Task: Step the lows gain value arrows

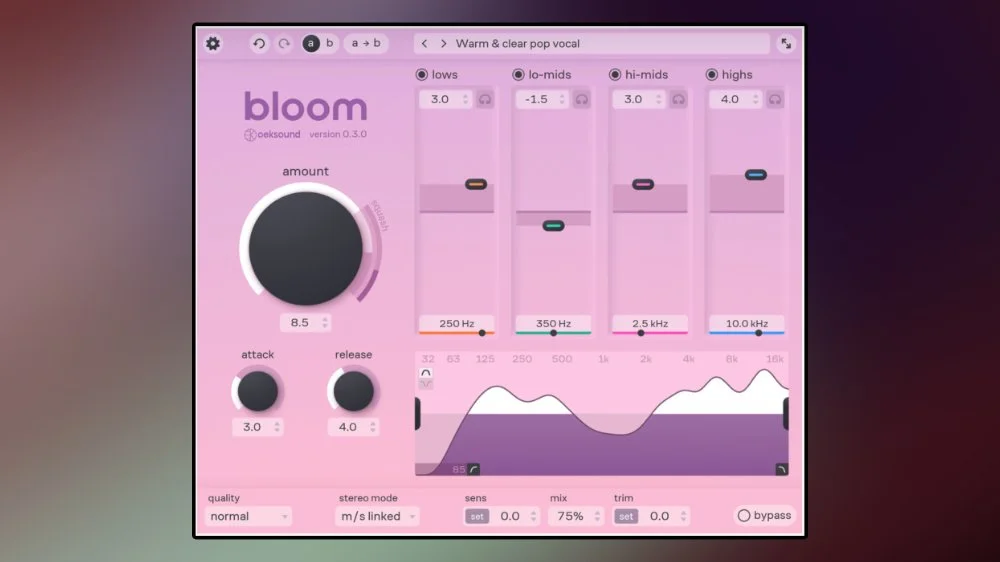Action: 466,100
